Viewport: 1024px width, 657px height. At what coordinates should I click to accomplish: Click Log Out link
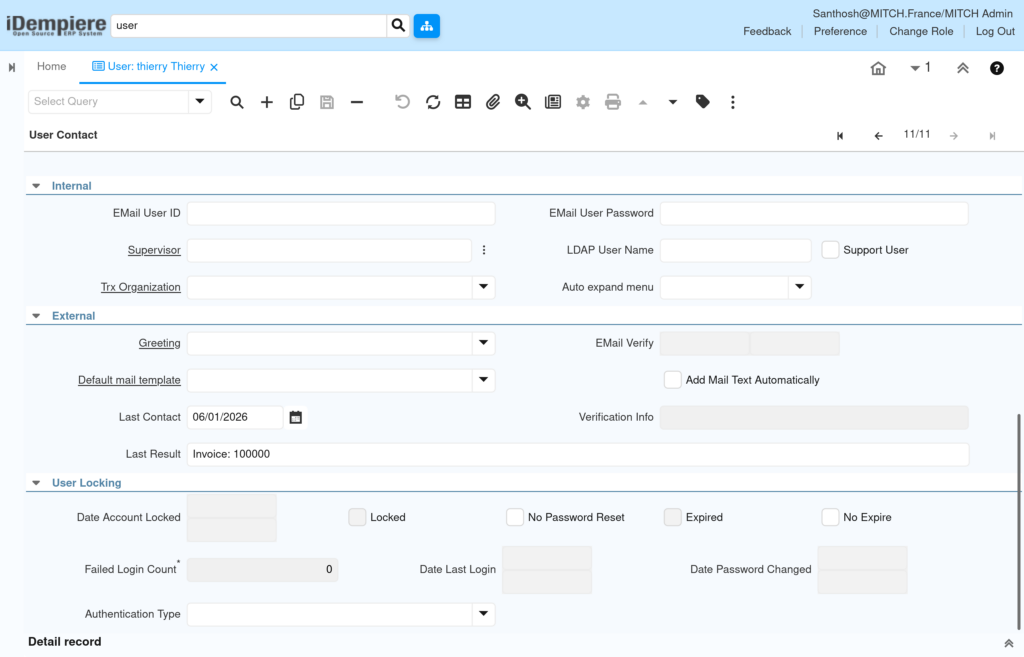[995, 31]
